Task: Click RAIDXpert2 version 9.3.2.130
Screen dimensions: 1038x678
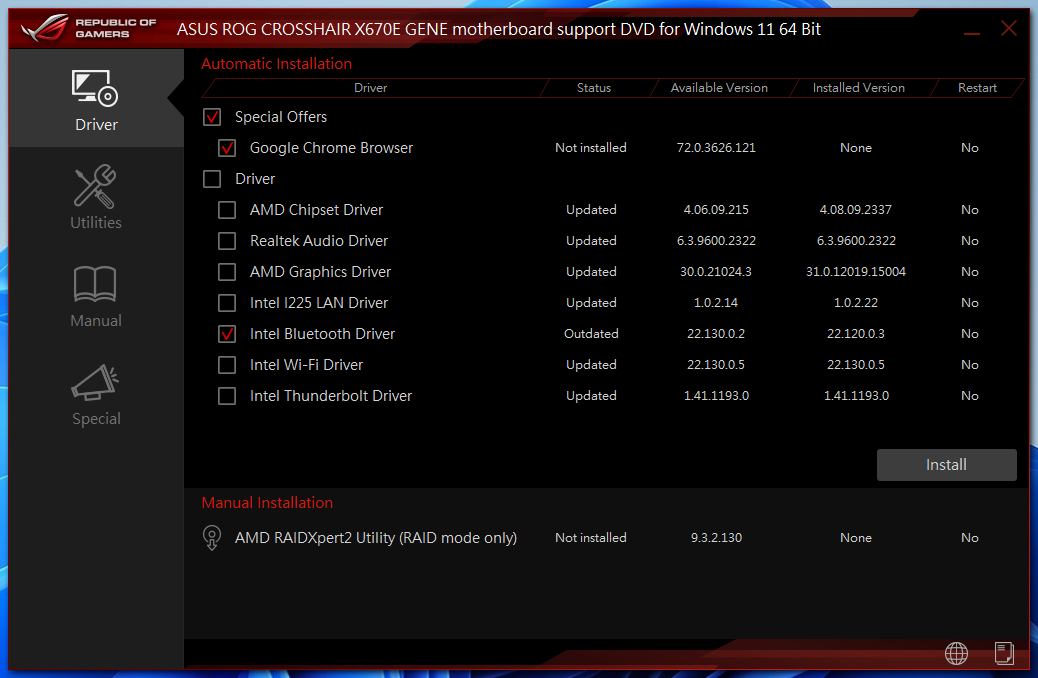Action: [716, 538]
